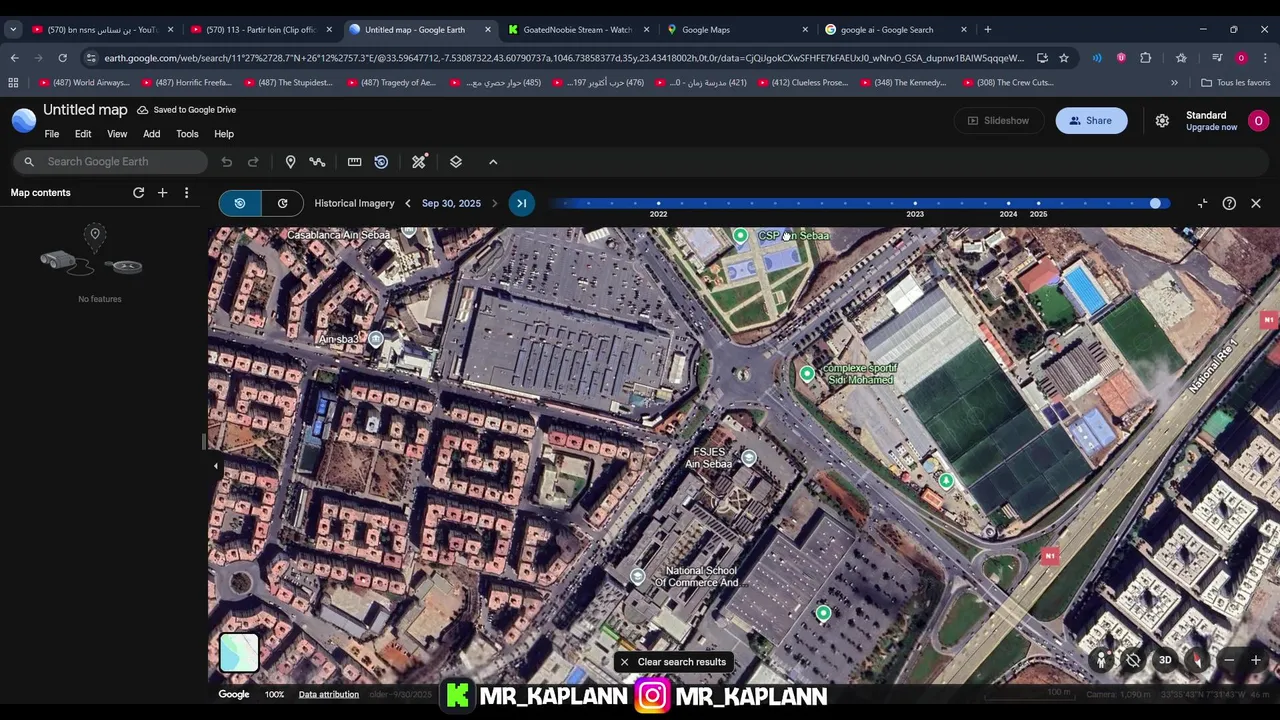The width and height of the screenshot is (1280, 720).
Task: Click the Undo arrow
Action: (227, 162)
